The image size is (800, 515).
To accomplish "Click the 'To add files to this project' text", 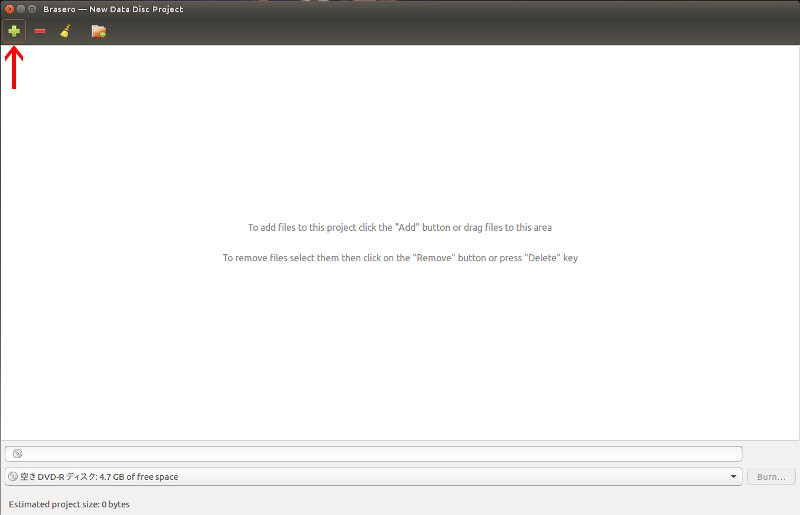I will click(x=400, y=227).
